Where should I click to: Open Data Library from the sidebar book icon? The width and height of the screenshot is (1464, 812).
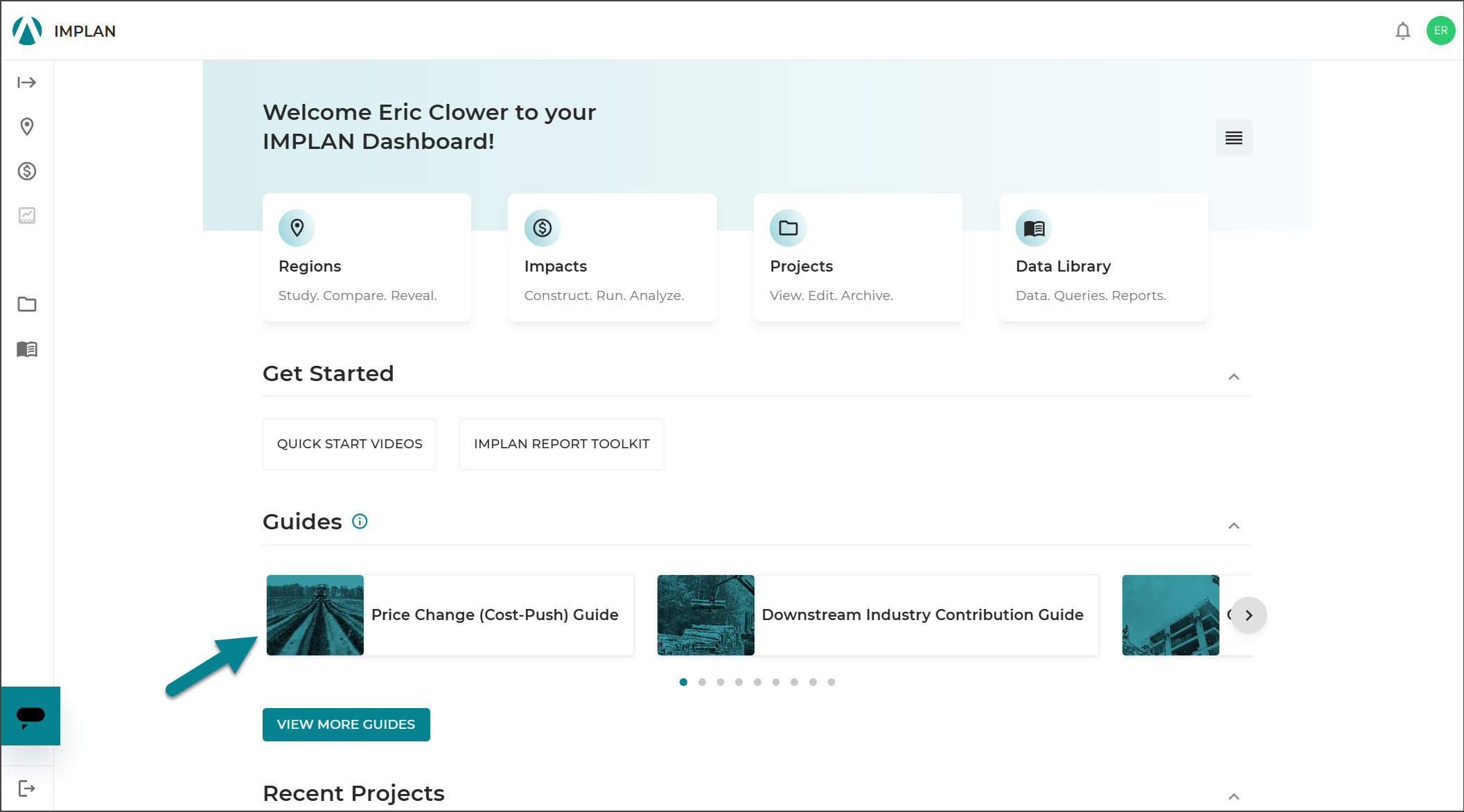[x=27, y=348]
